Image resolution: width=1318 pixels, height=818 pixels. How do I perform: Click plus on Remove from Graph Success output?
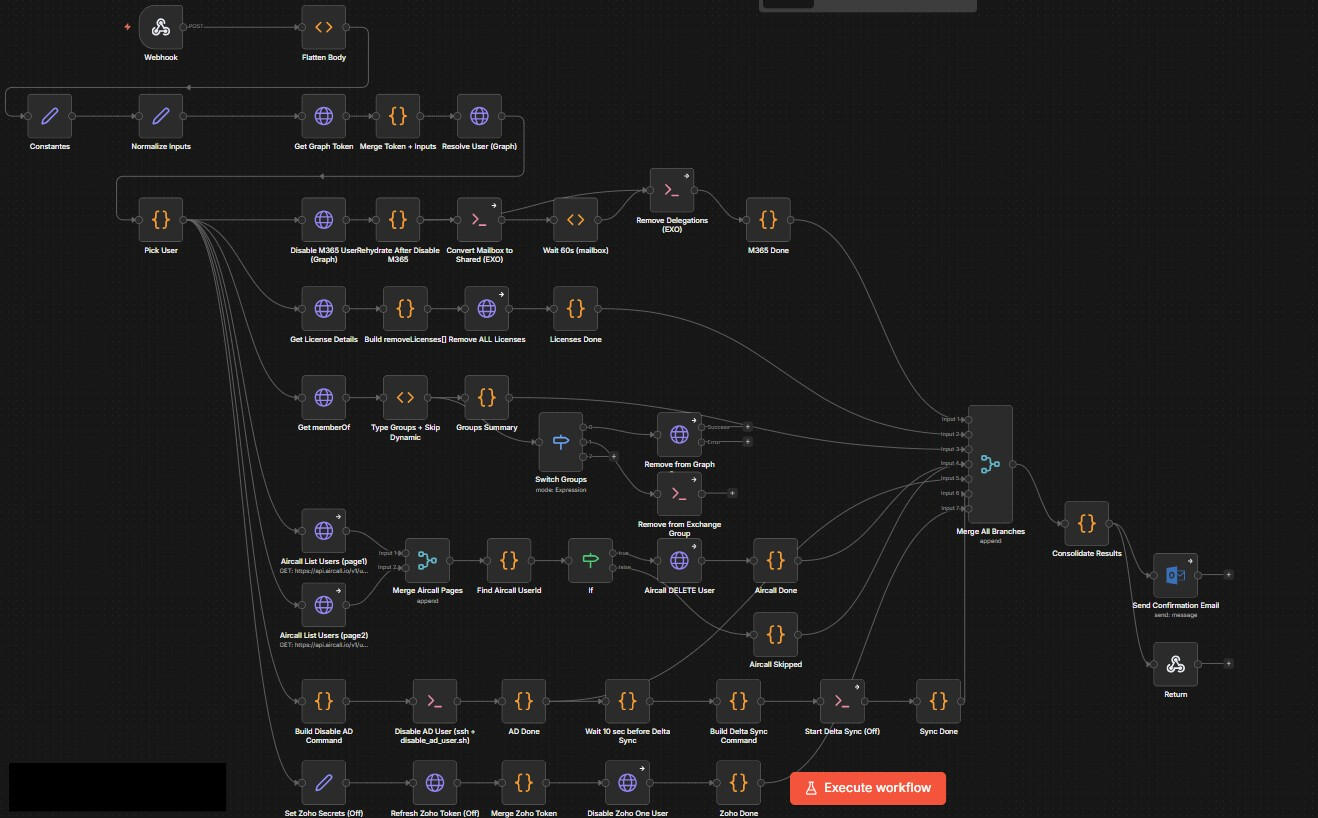click(747, 427)
